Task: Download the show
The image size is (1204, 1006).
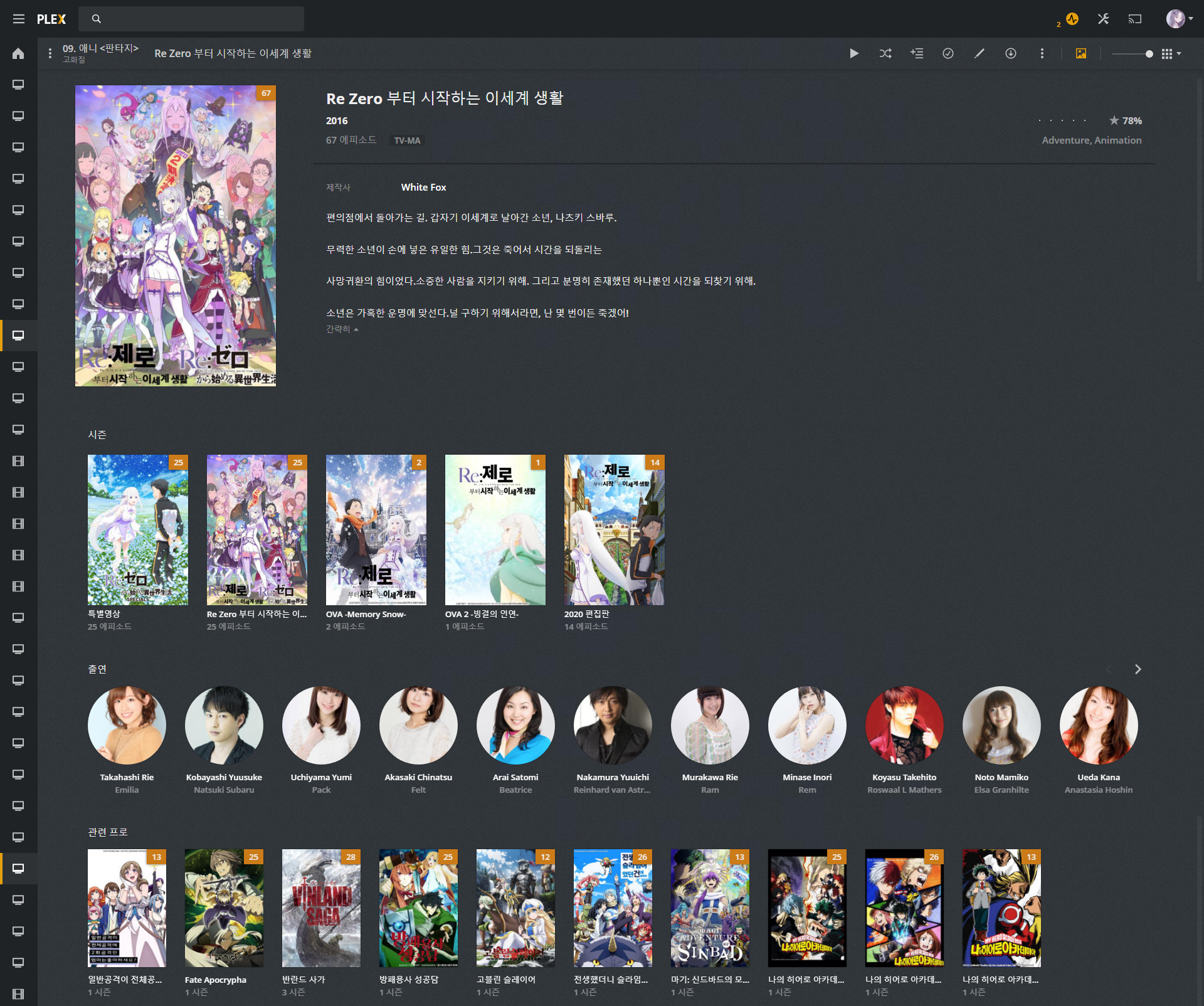Action: click(1011, 53)
